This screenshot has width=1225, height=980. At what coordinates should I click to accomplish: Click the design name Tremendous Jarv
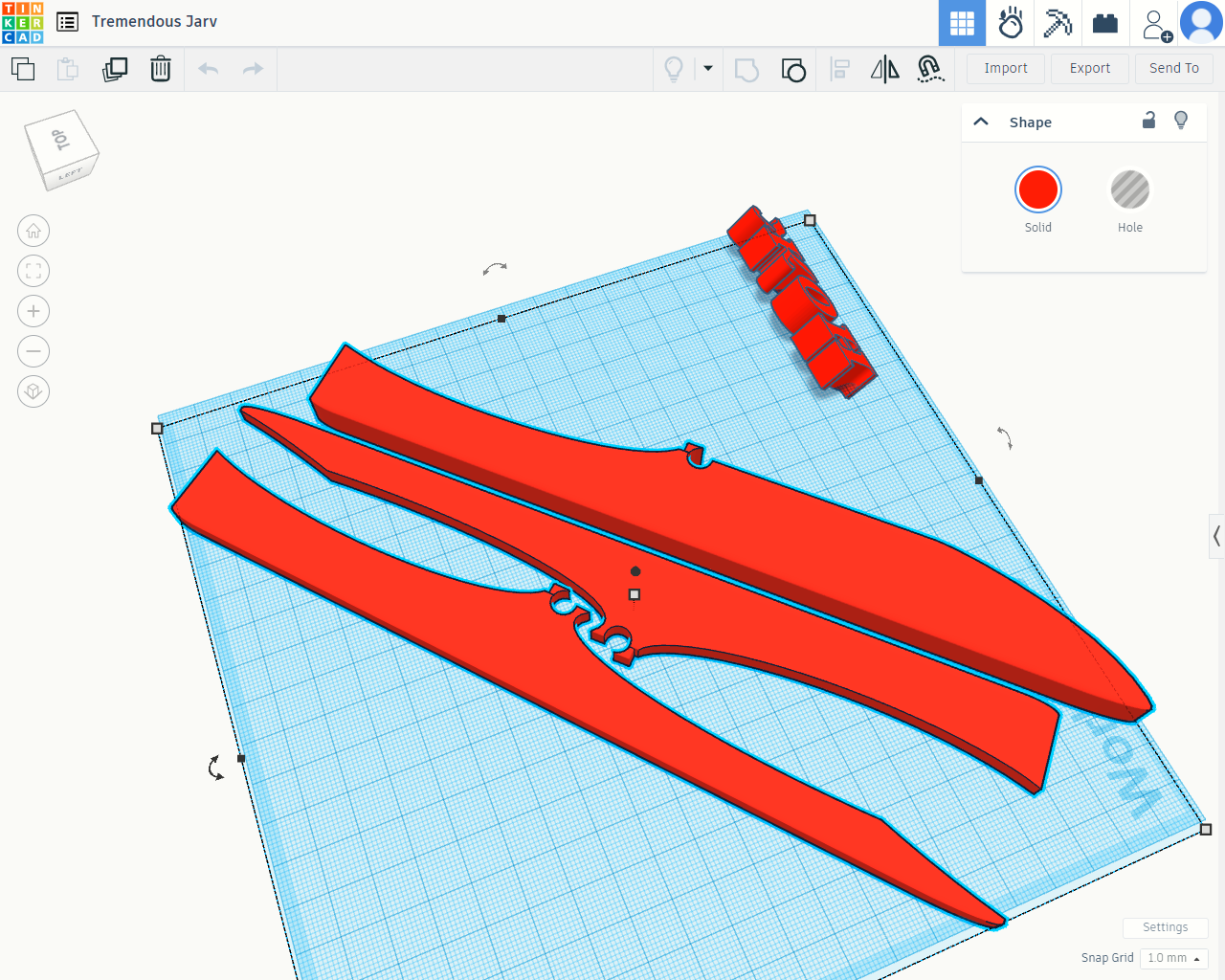[154, 21]
